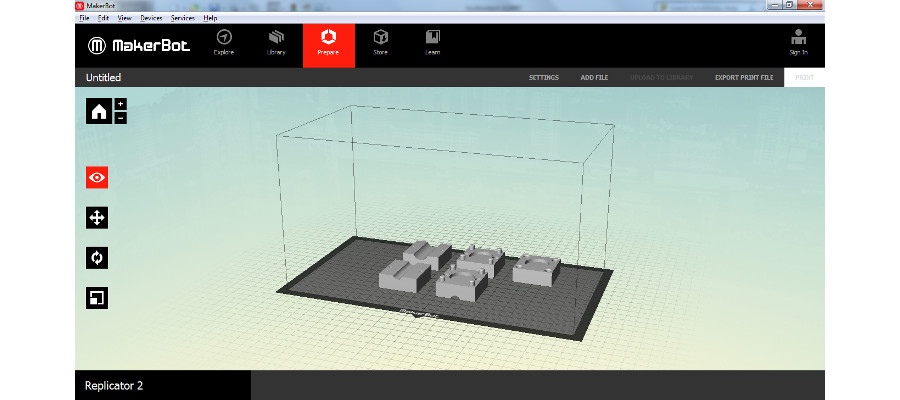Image resolution: width=900 pixels, height=400 pixels.
Task: Select the Move arrows tool
Action: tap(97, 218)
